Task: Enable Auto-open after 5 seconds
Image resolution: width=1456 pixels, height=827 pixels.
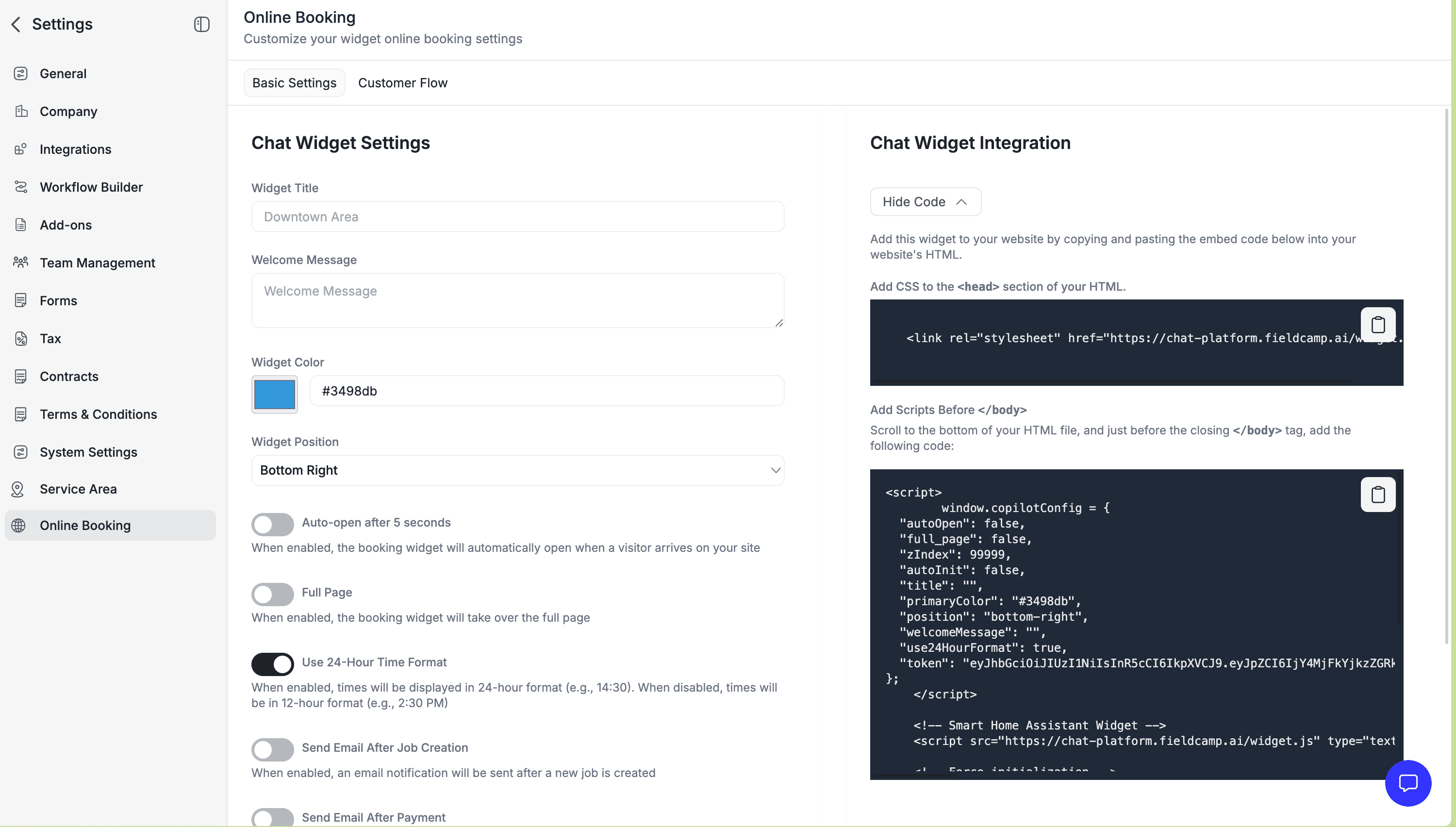Action: click(x=273, y=524)
